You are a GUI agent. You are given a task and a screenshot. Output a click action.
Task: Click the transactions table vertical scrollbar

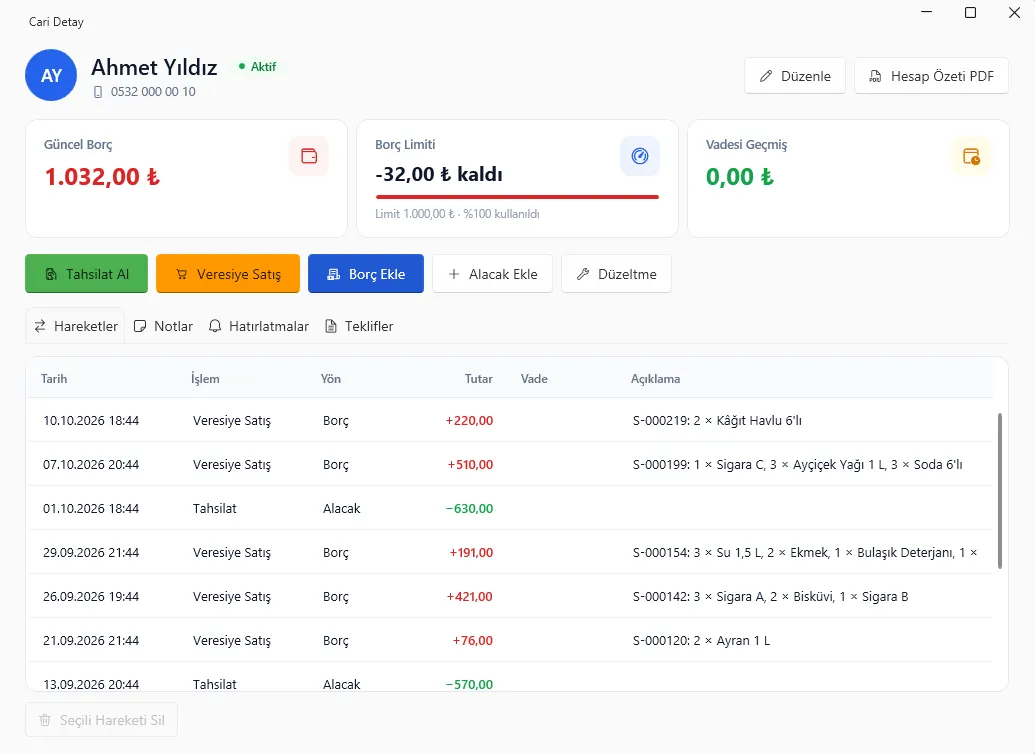click(x=1000, y=491)
